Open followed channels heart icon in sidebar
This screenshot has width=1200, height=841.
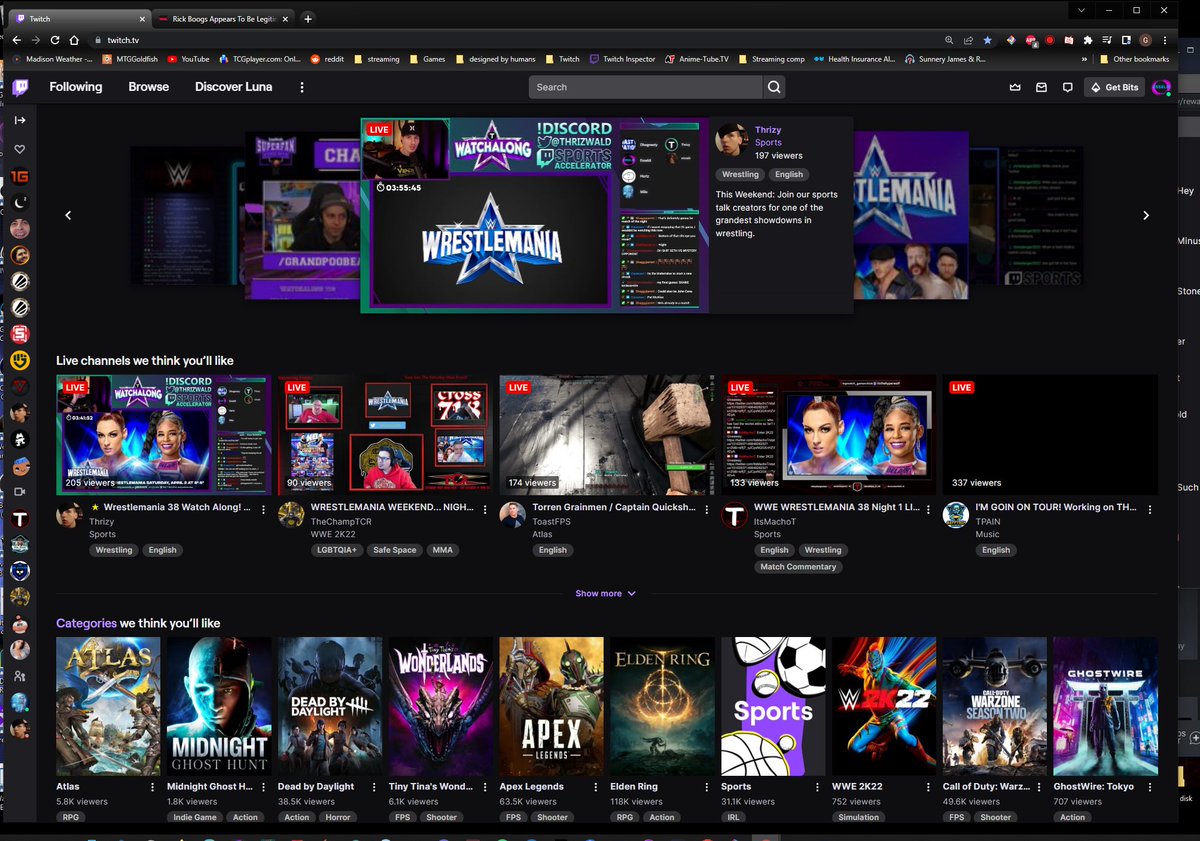[19, 150]
